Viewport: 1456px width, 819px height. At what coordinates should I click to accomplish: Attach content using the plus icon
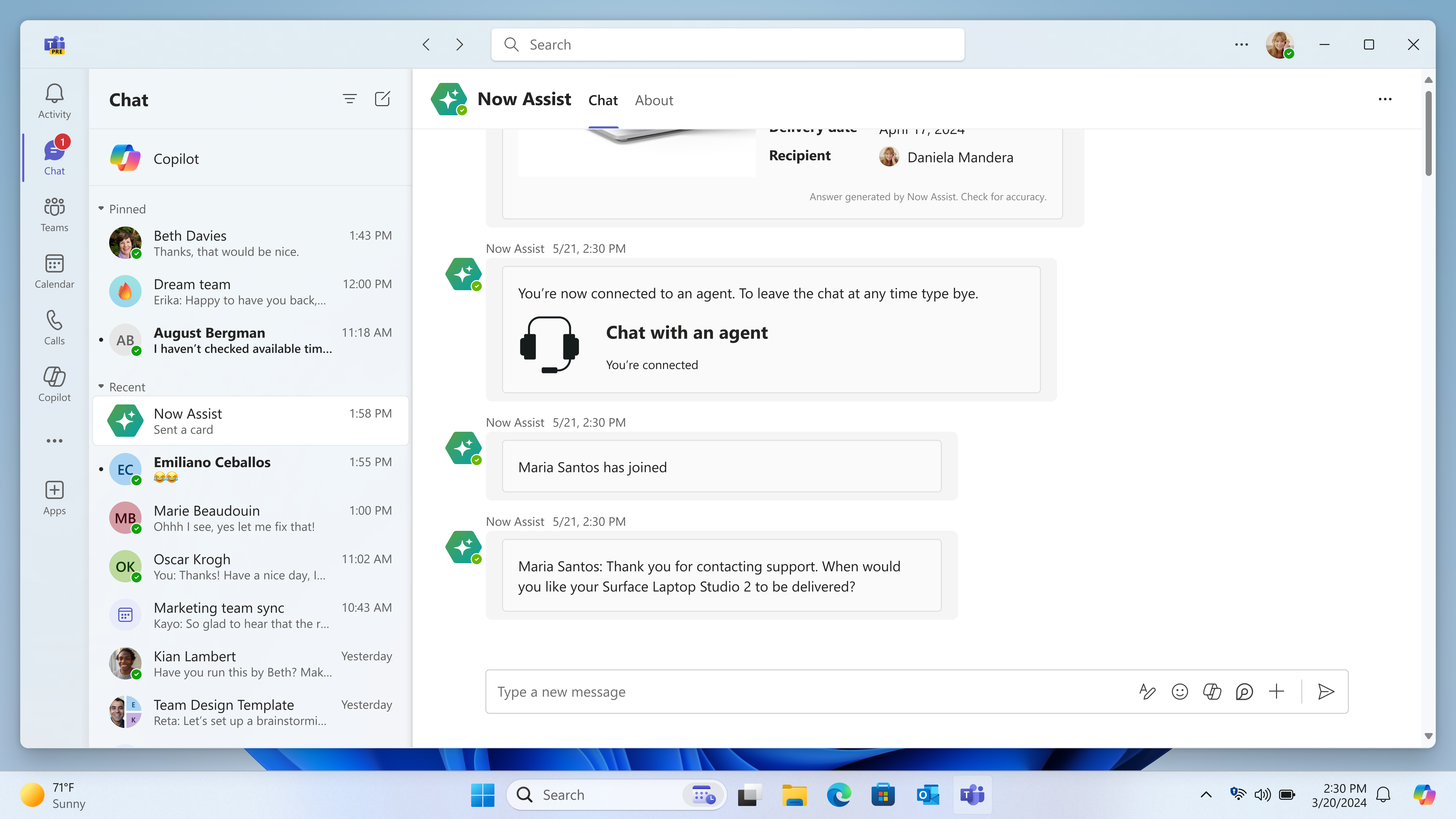click(x=1277, y=691)
